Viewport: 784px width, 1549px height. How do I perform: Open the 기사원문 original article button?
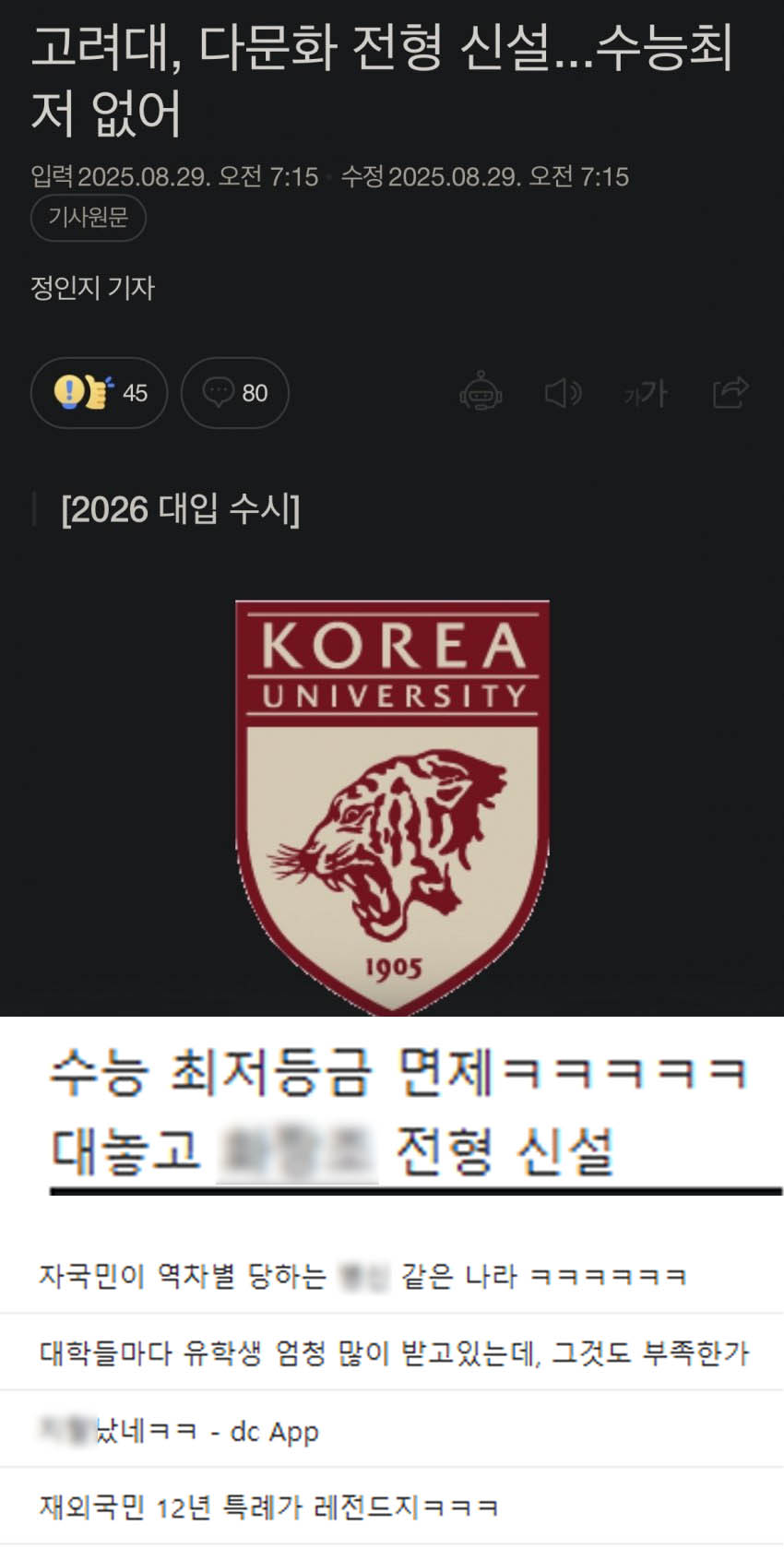tap(89, 218)
